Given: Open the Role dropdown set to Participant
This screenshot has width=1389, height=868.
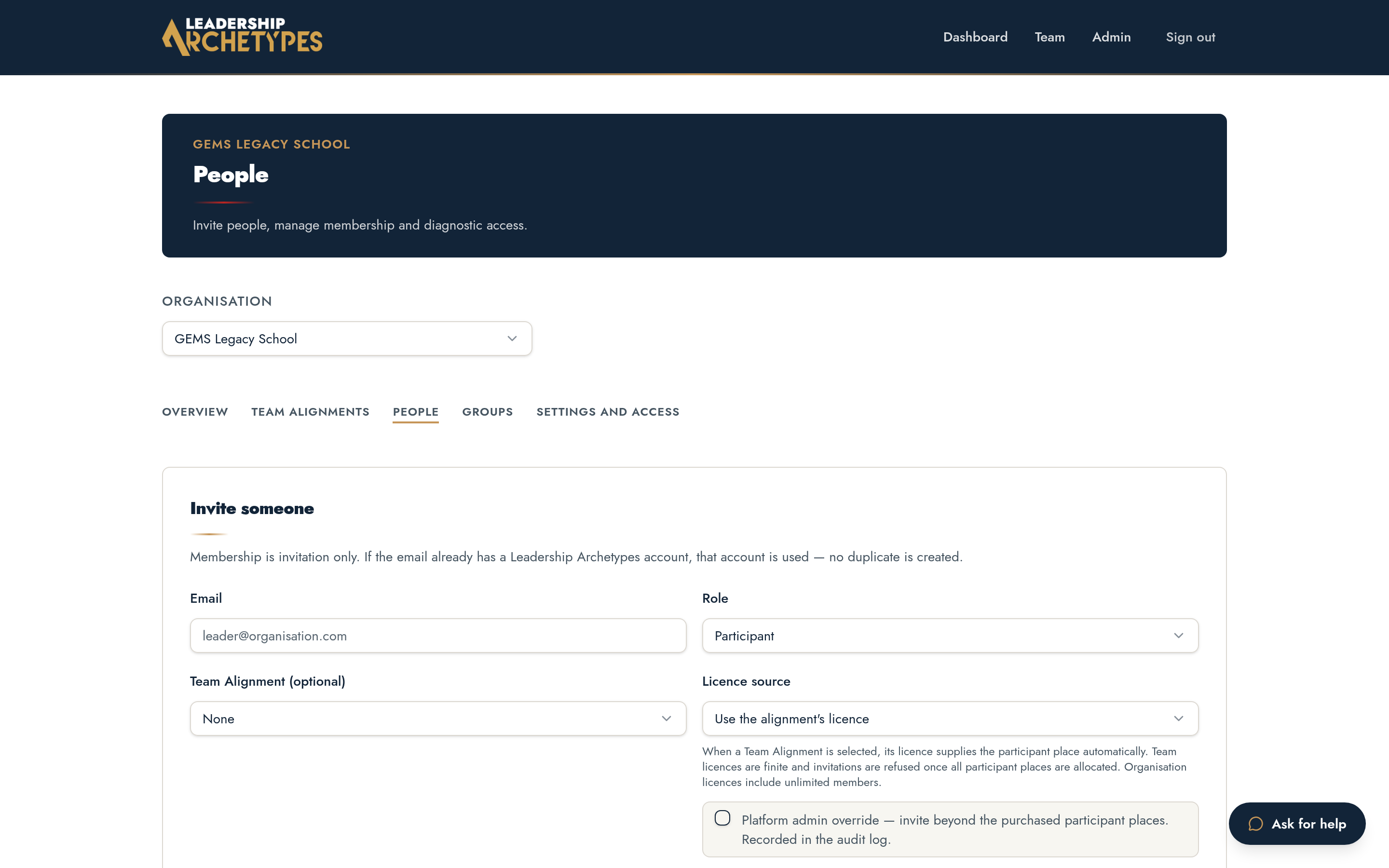Looking at the screenshot, I should [950, 636].
